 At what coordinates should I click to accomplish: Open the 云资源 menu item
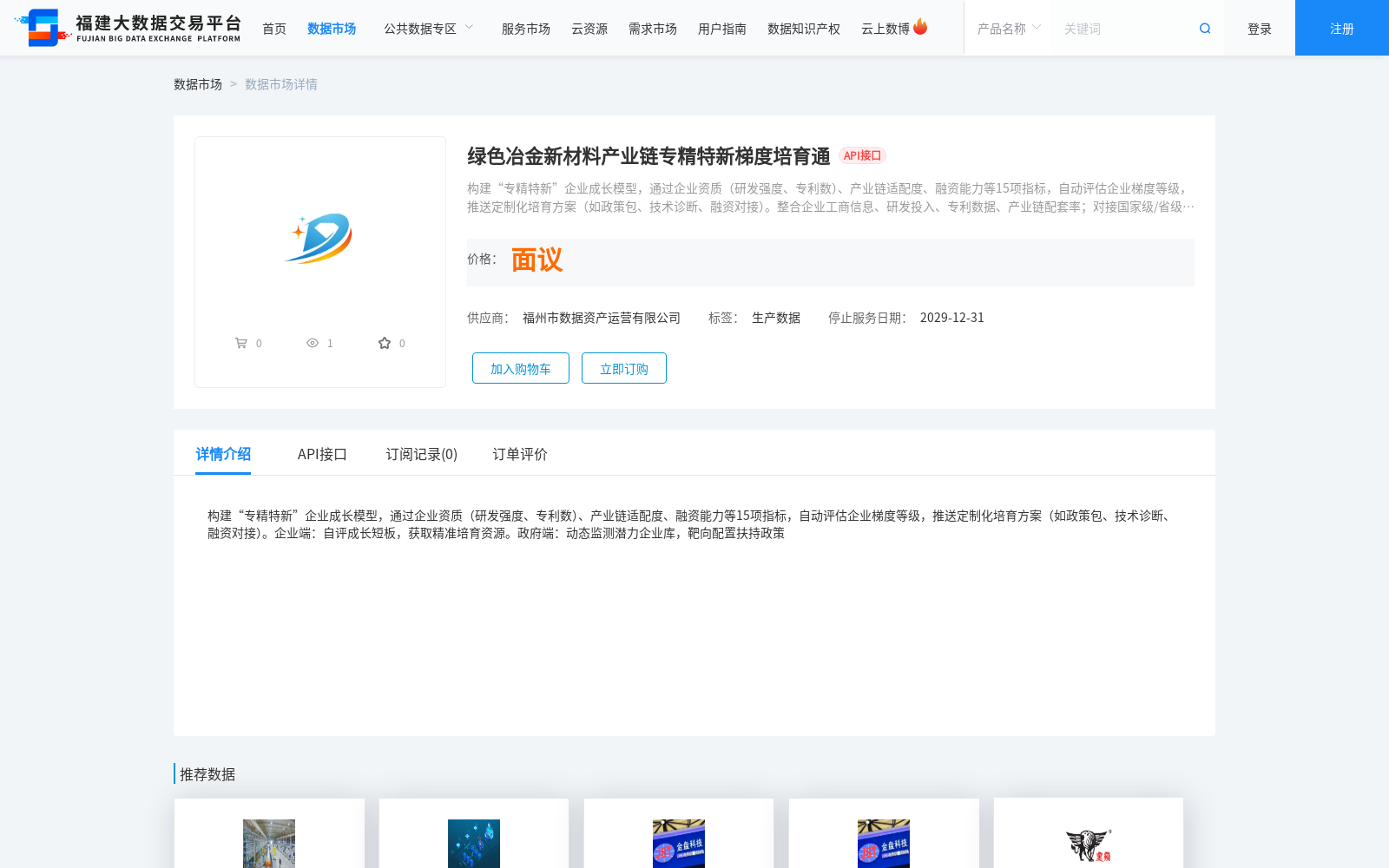coord(589,29)
